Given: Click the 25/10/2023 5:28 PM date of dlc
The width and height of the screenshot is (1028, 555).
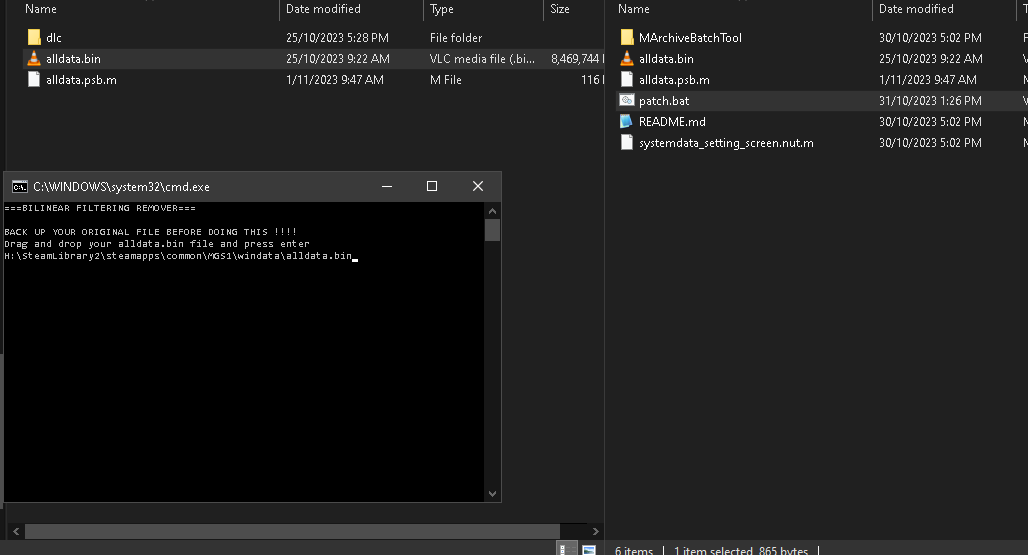Looking at the screenshot, I should pyautogui.click(x=337, y=37).
